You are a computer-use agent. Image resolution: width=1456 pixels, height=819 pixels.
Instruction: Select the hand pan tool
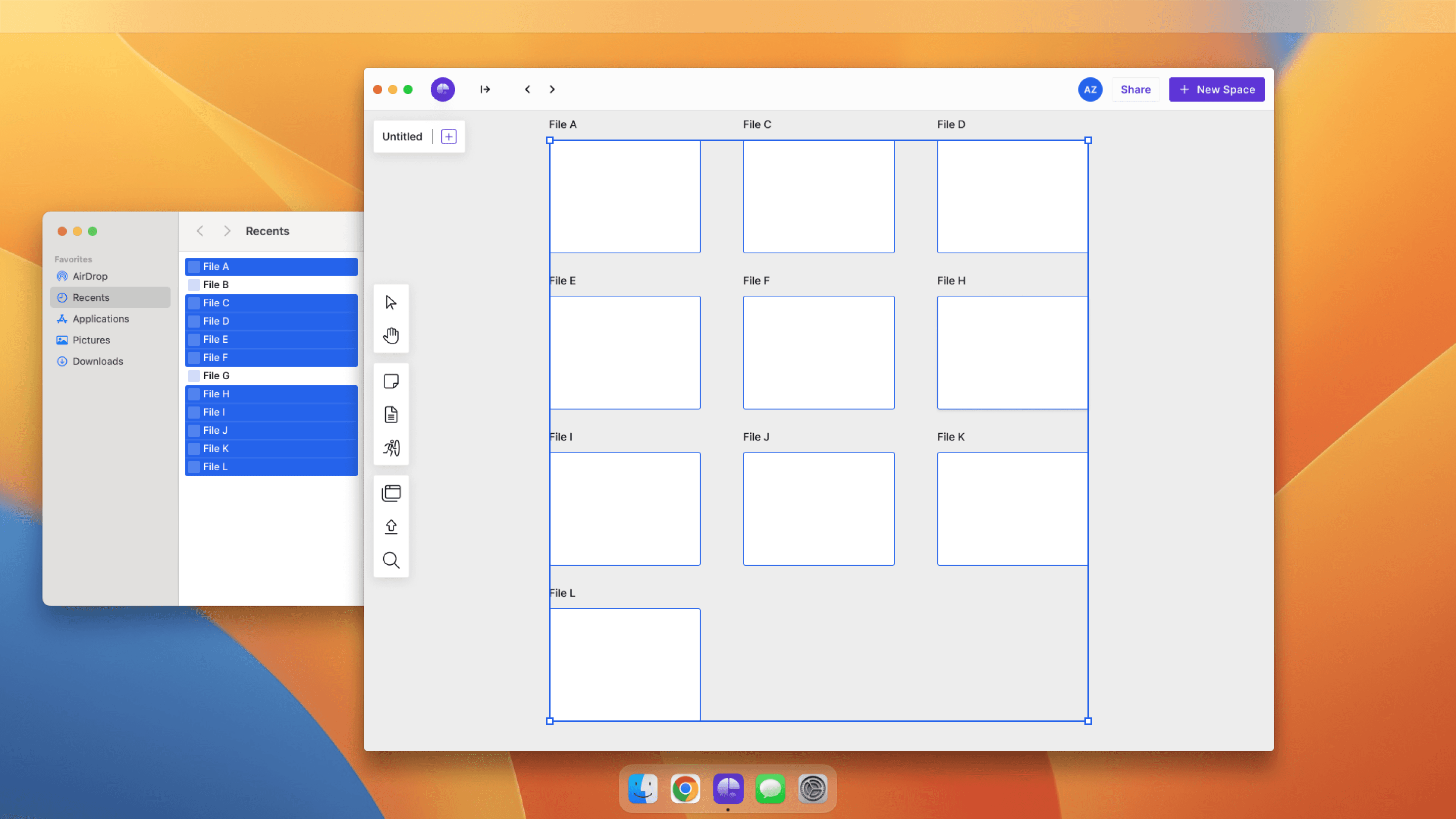click(x=391, y=336)
